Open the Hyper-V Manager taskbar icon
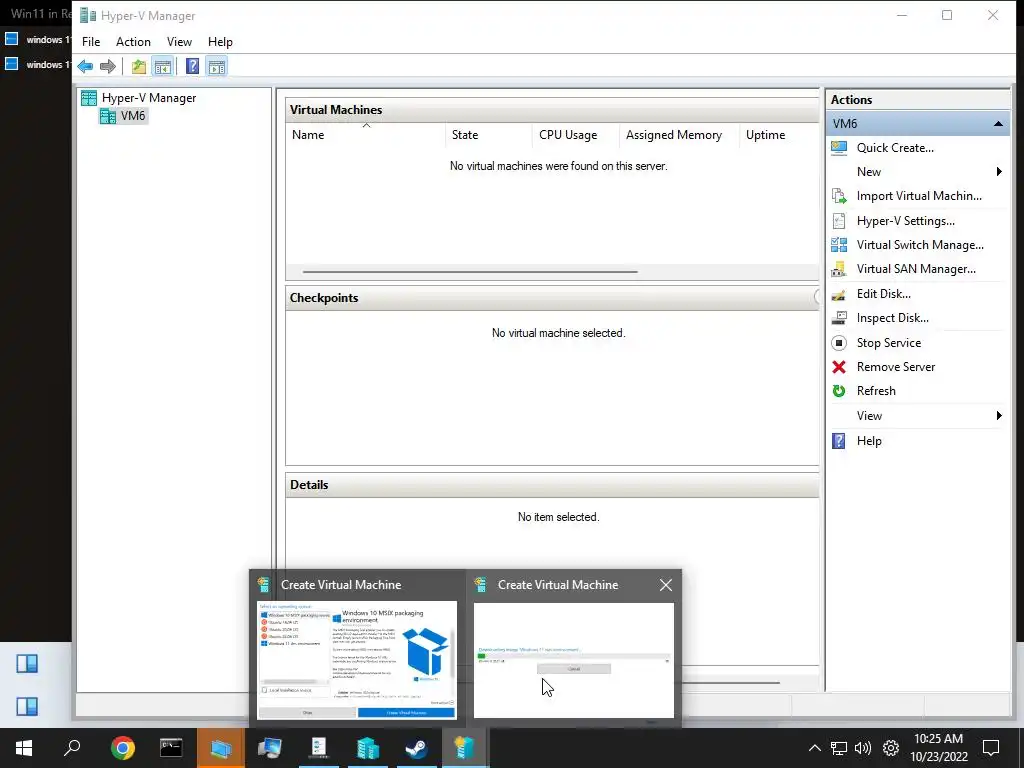 [367, 748]
